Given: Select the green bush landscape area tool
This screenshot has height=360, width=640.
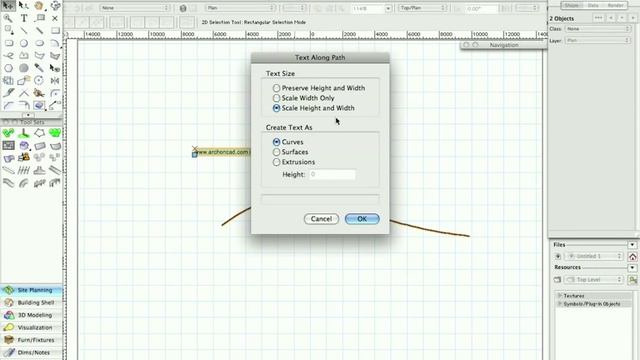Looking at the screenshot, I should coord(55,133).
